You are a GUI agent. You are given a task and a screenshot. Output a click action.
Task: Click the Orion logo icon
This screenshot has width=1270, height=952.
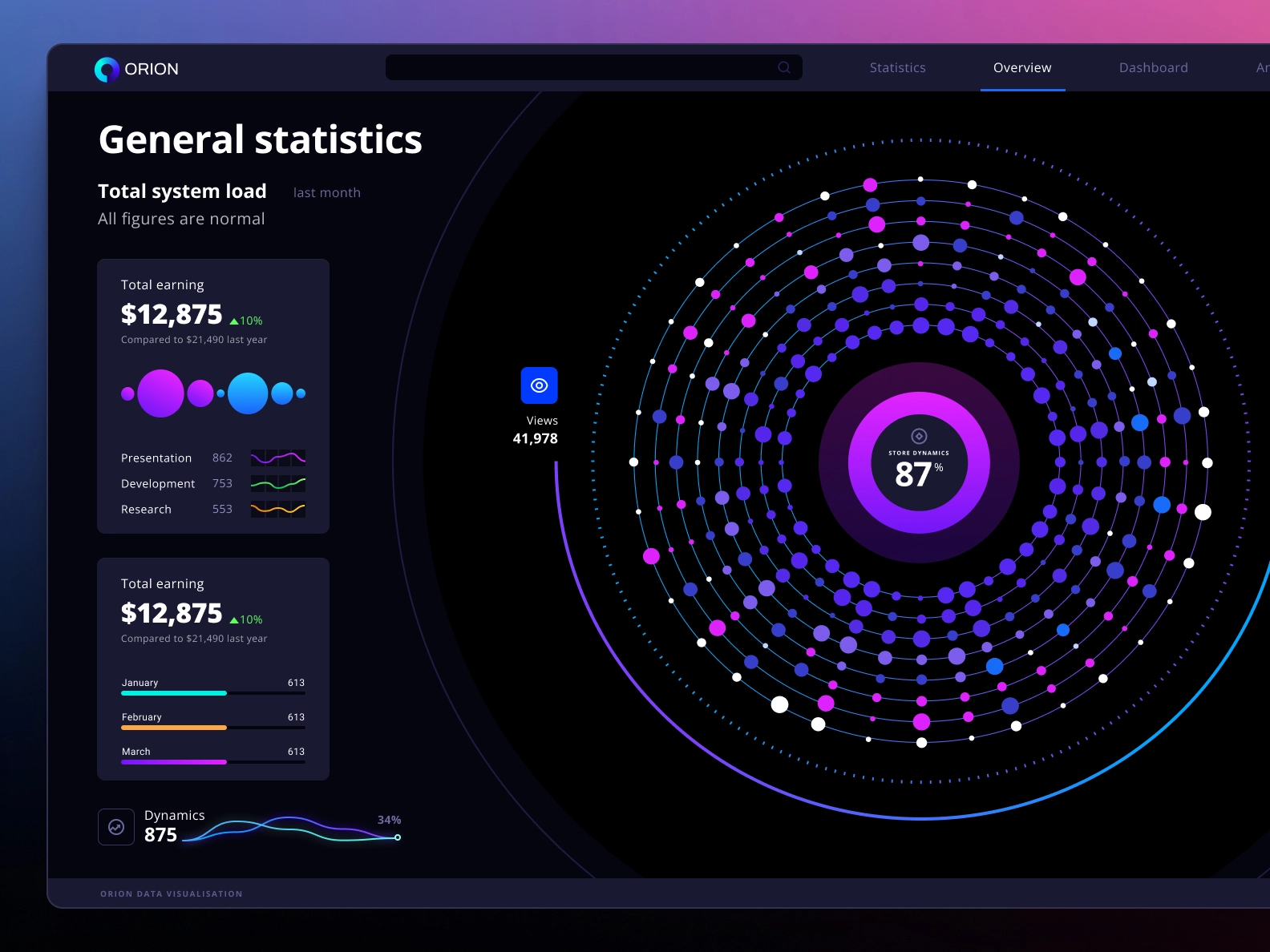107,70
